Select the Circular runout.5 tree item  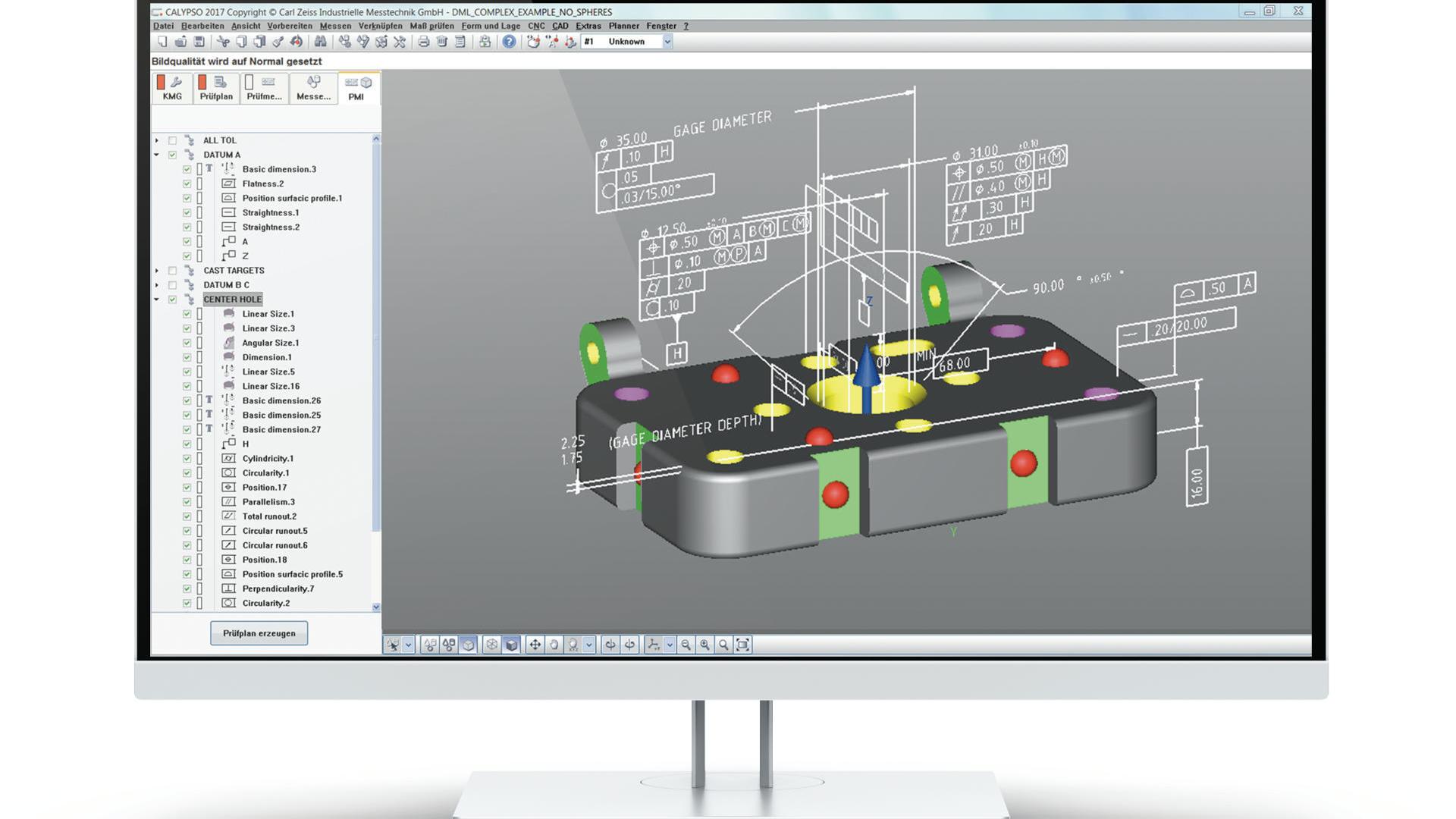[275, 531]
